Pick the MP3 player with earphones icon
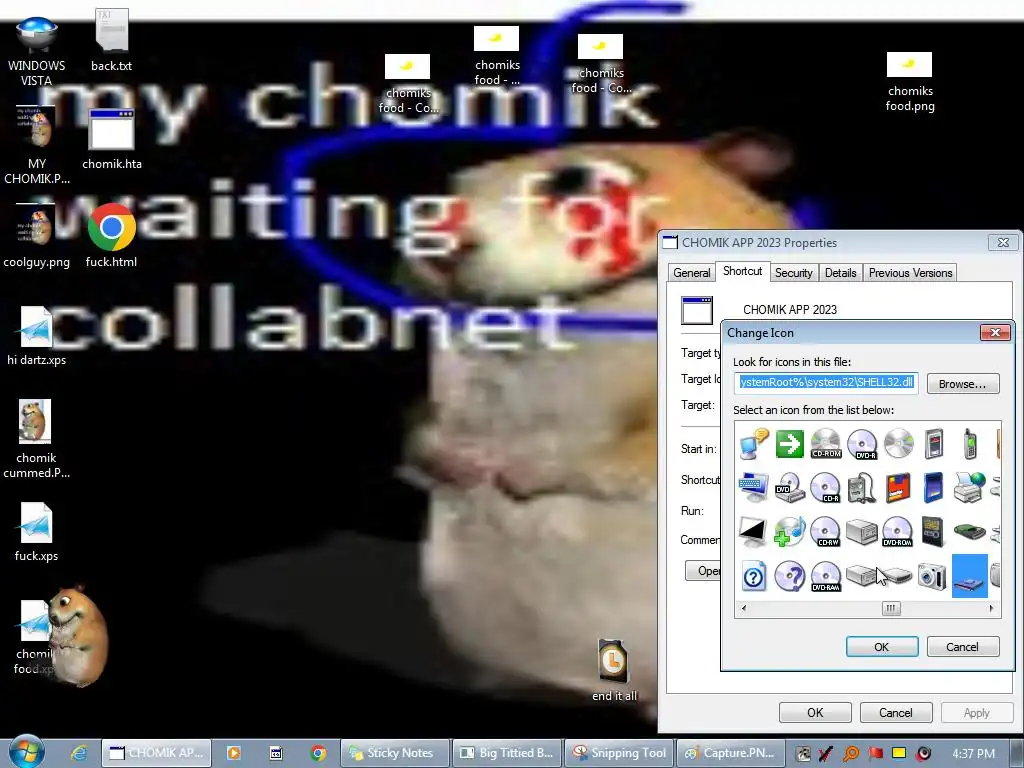 click(861, 488)
